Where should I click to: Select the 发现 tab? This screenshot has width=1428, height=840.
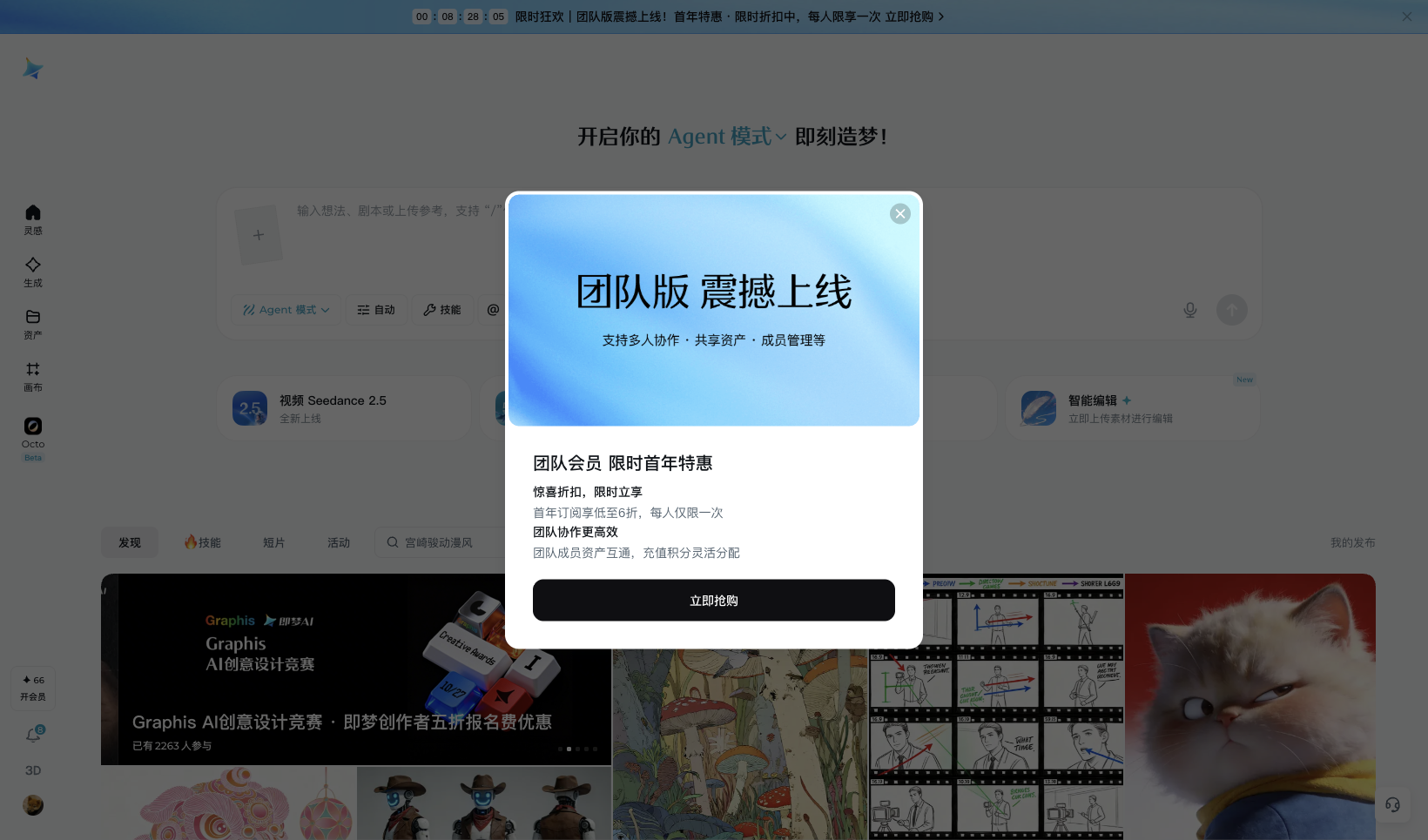click(130, 542)
